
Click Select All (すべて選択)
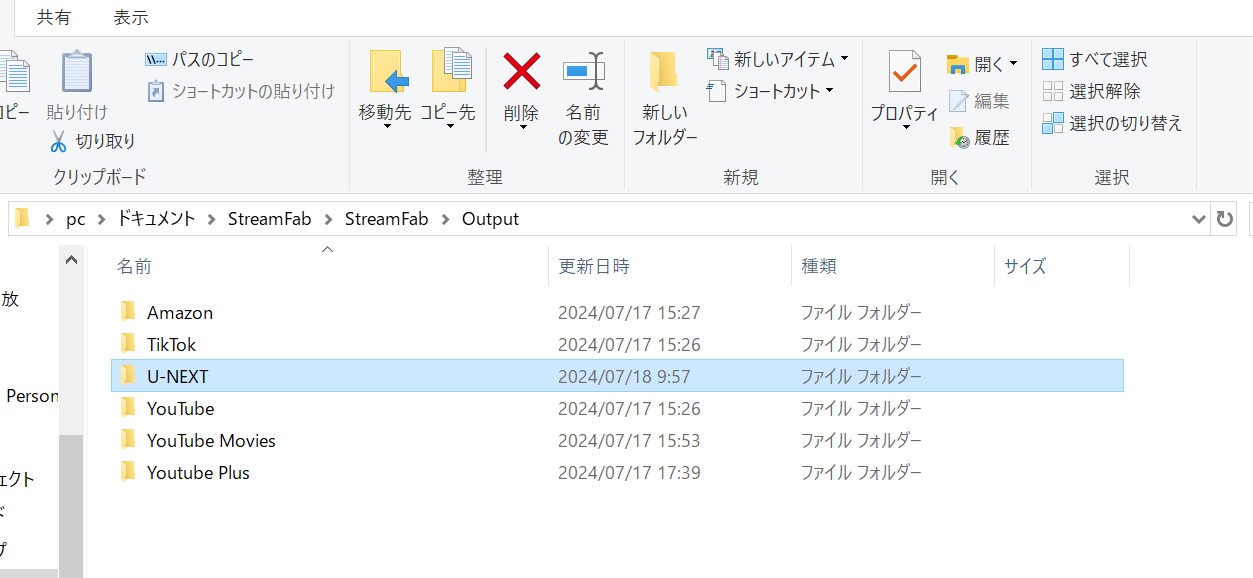pos(1095,59)
